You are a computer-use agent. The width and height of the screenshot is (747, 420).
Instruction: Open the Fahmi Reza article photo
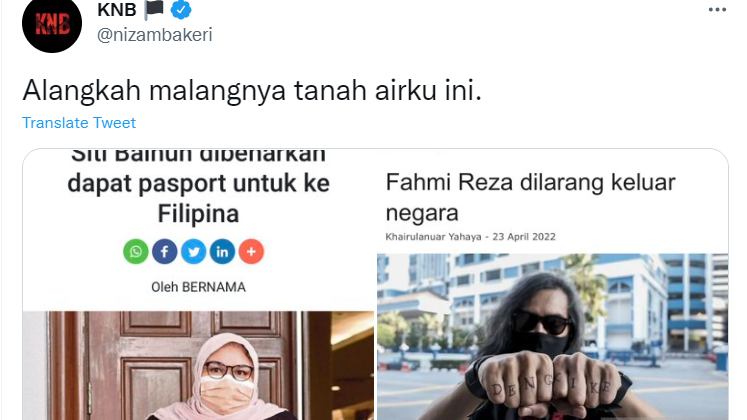[553, 337]
